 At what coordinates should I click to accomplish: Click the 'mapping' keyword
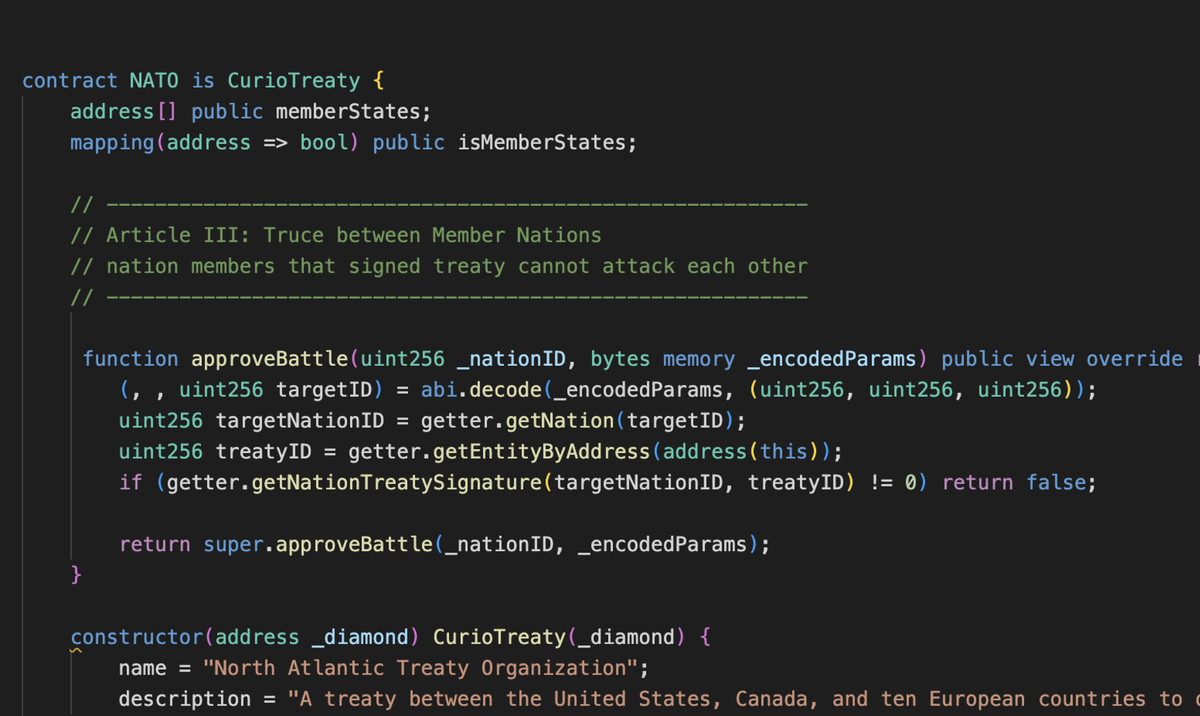point(112,142)
